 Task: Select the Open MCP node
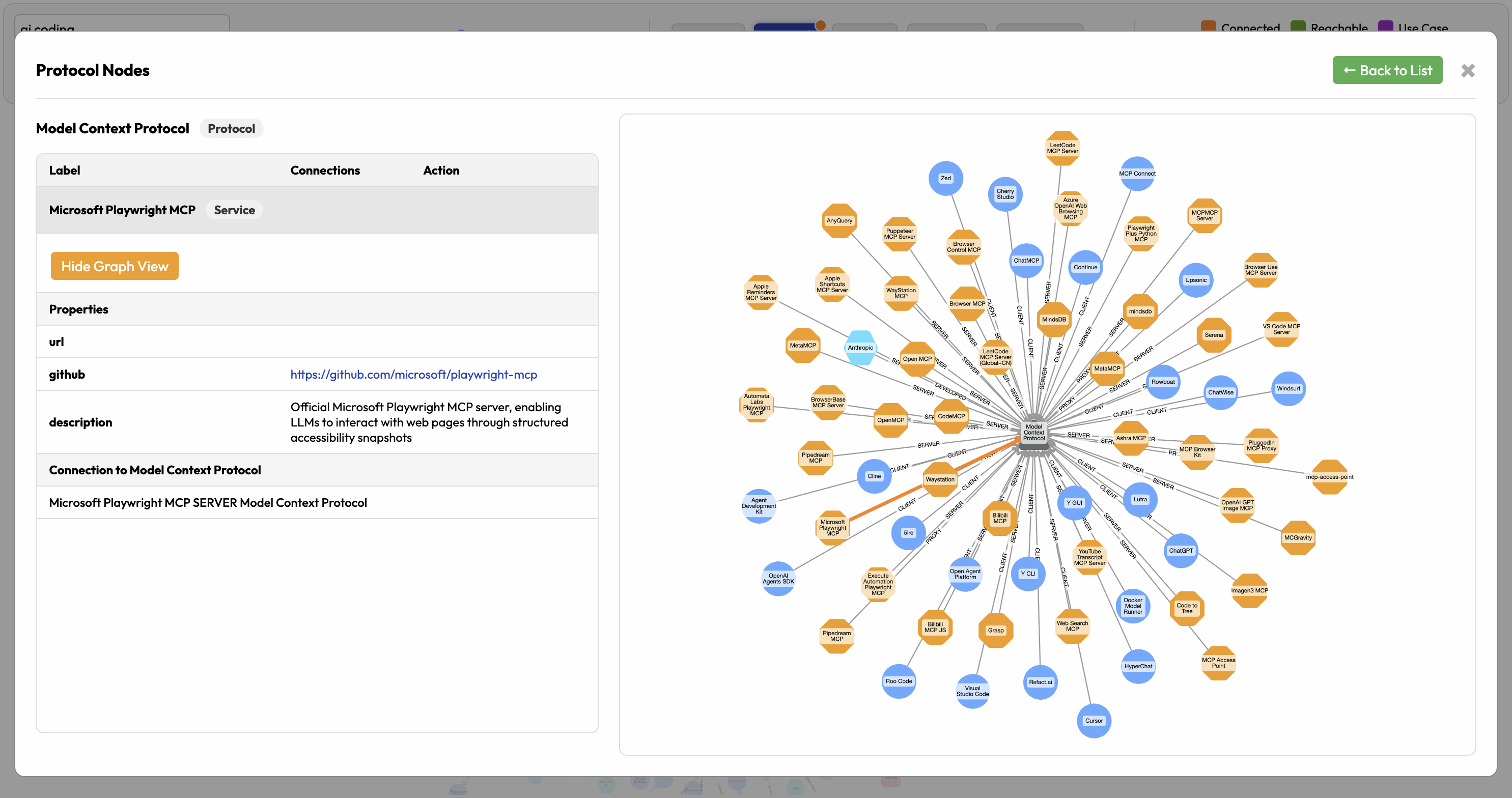coord(917,360)
